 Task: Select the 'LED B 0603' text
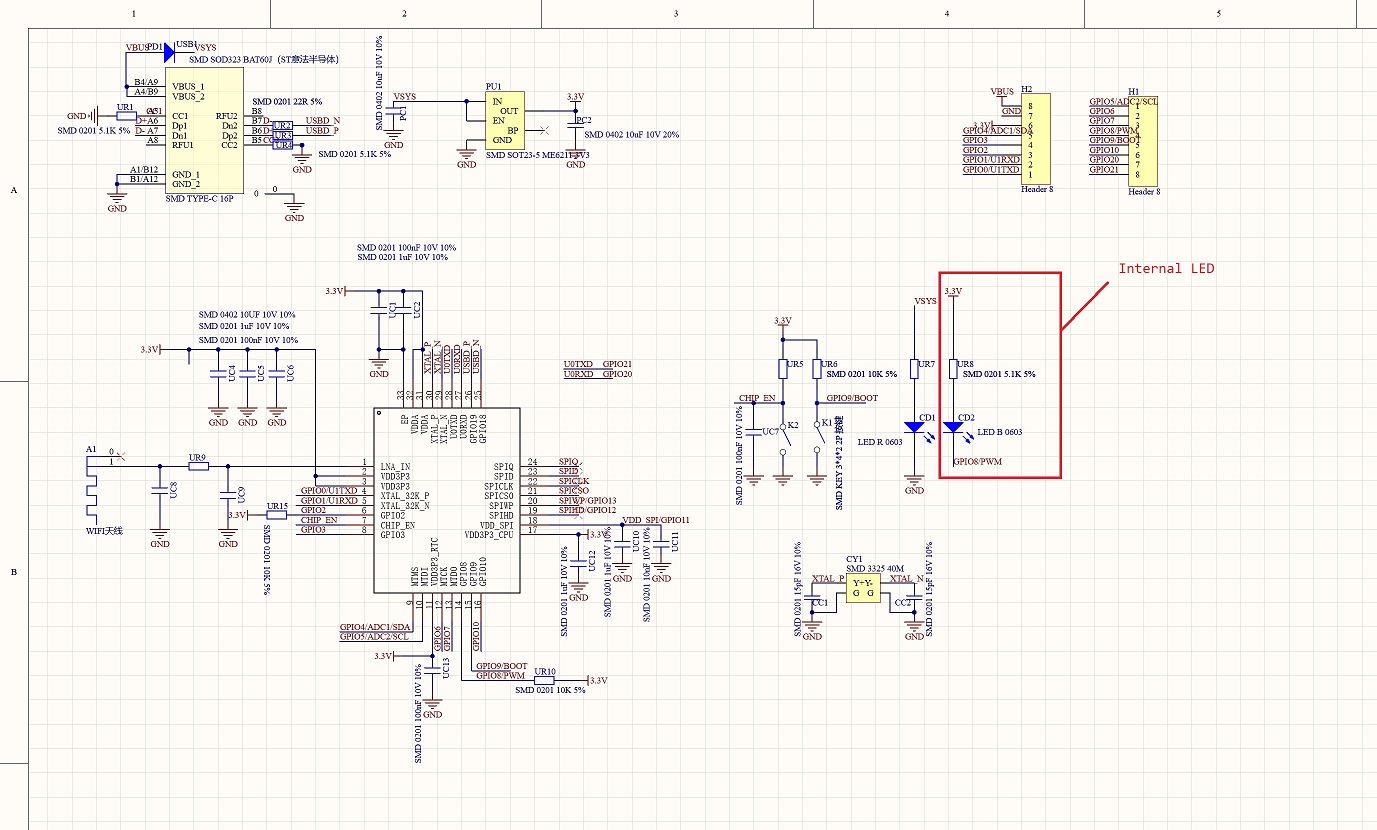(1001, 432)
